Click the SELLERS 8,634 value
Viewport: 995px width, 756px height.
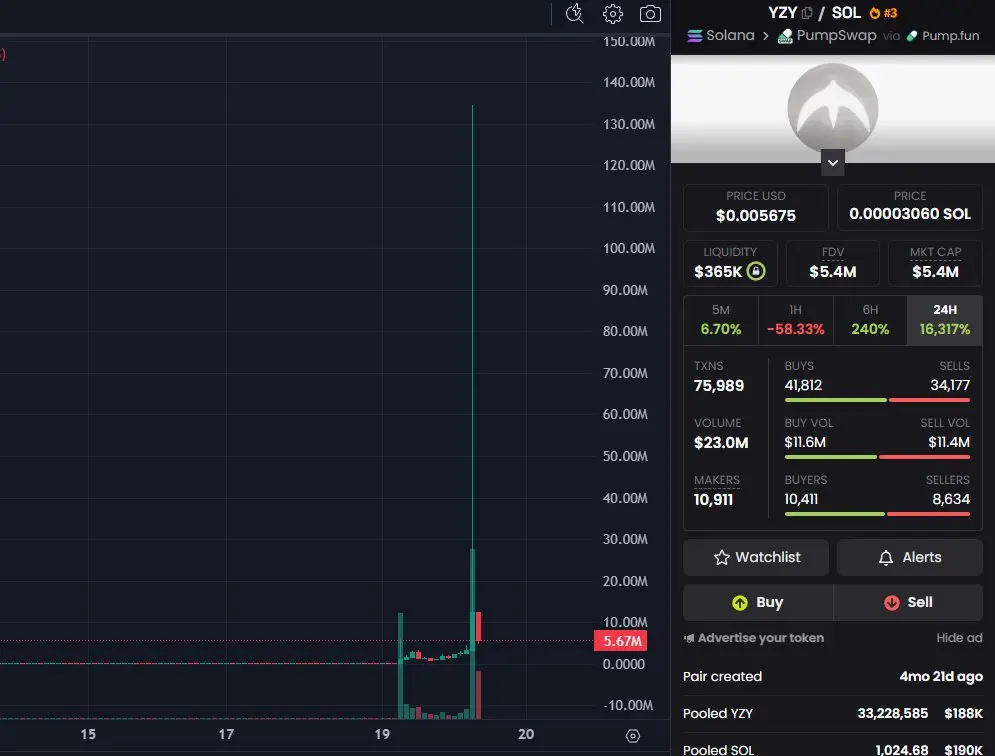click(x=951, y=499)
